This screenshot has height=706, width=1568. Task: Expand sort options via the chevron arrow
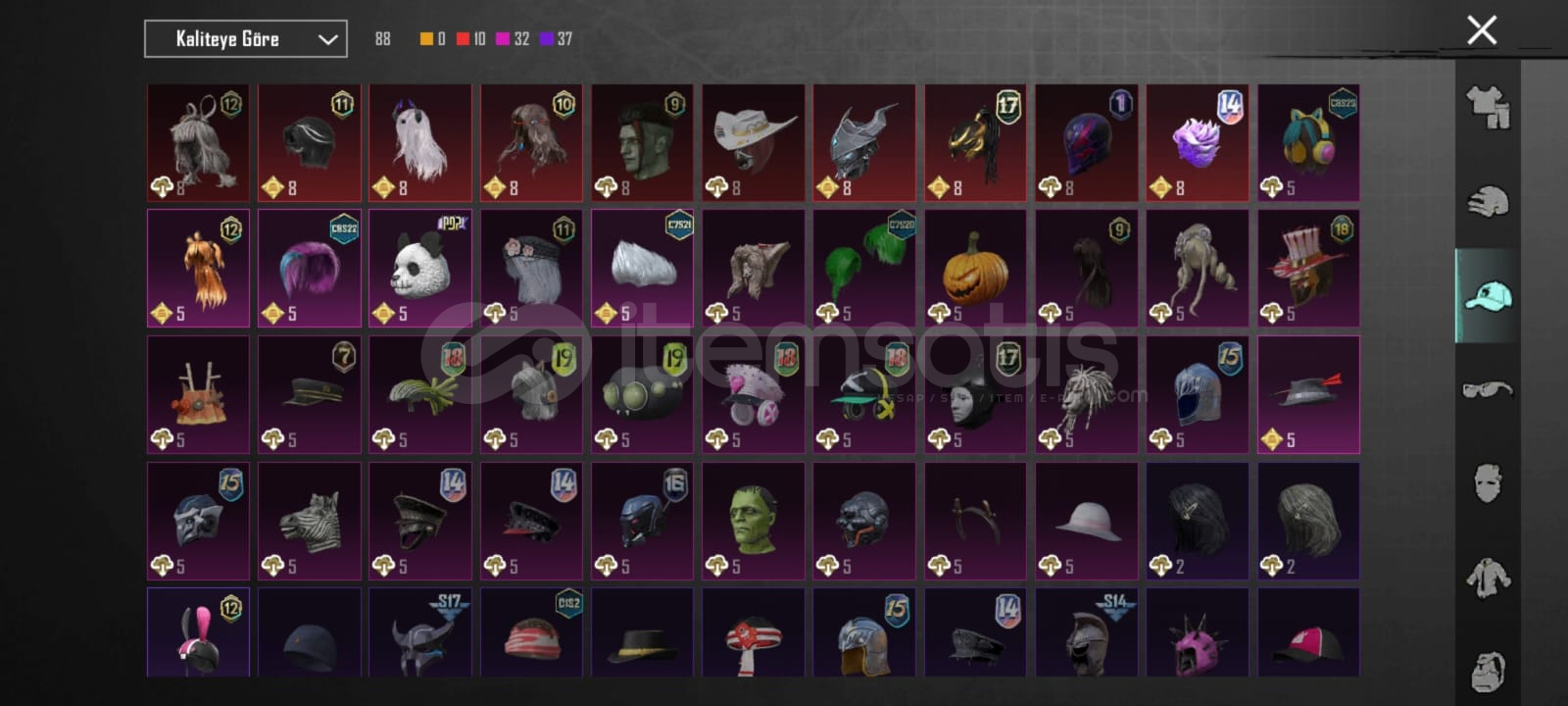327,39
